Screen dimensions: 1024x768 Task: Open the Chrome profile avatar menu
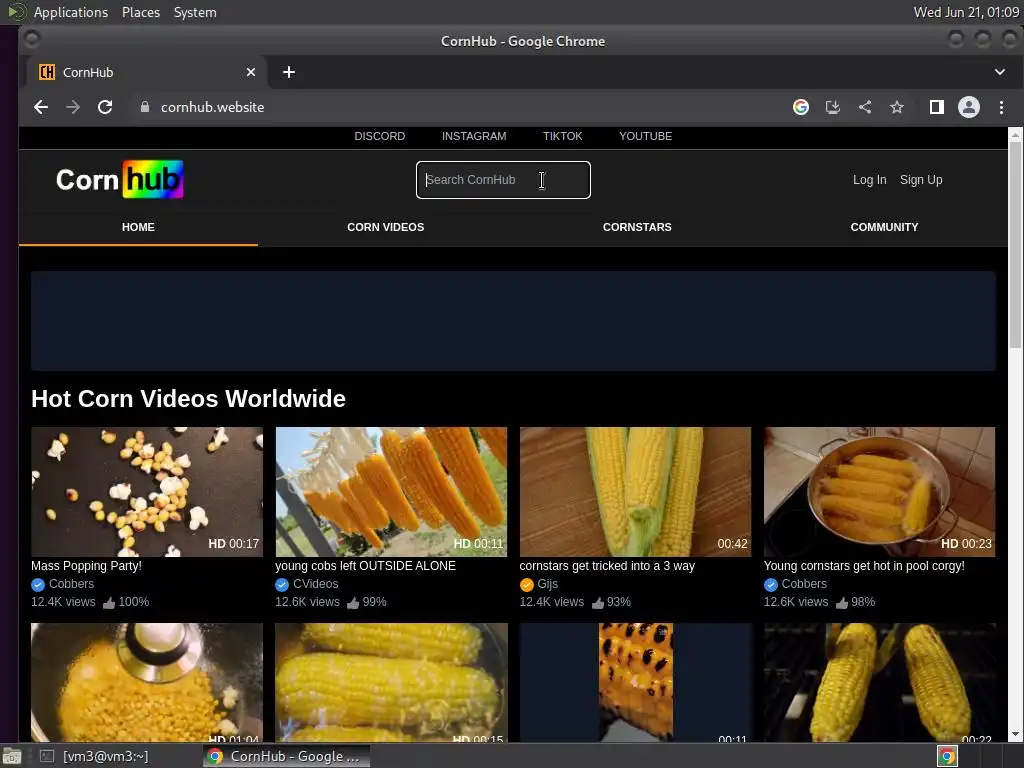pyautogui.click(x=968, y=107)
